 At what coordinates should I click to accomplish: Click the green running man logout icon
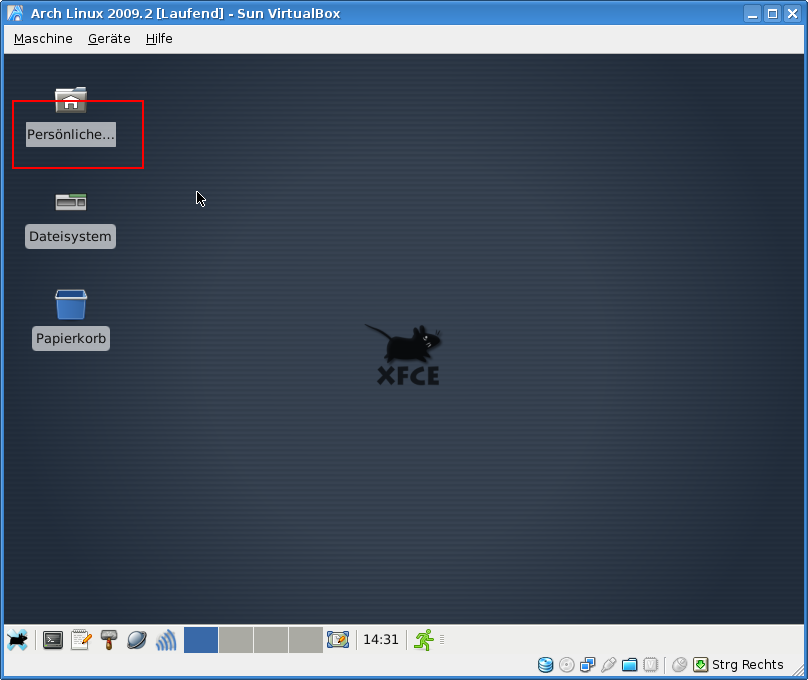point(424,640)
